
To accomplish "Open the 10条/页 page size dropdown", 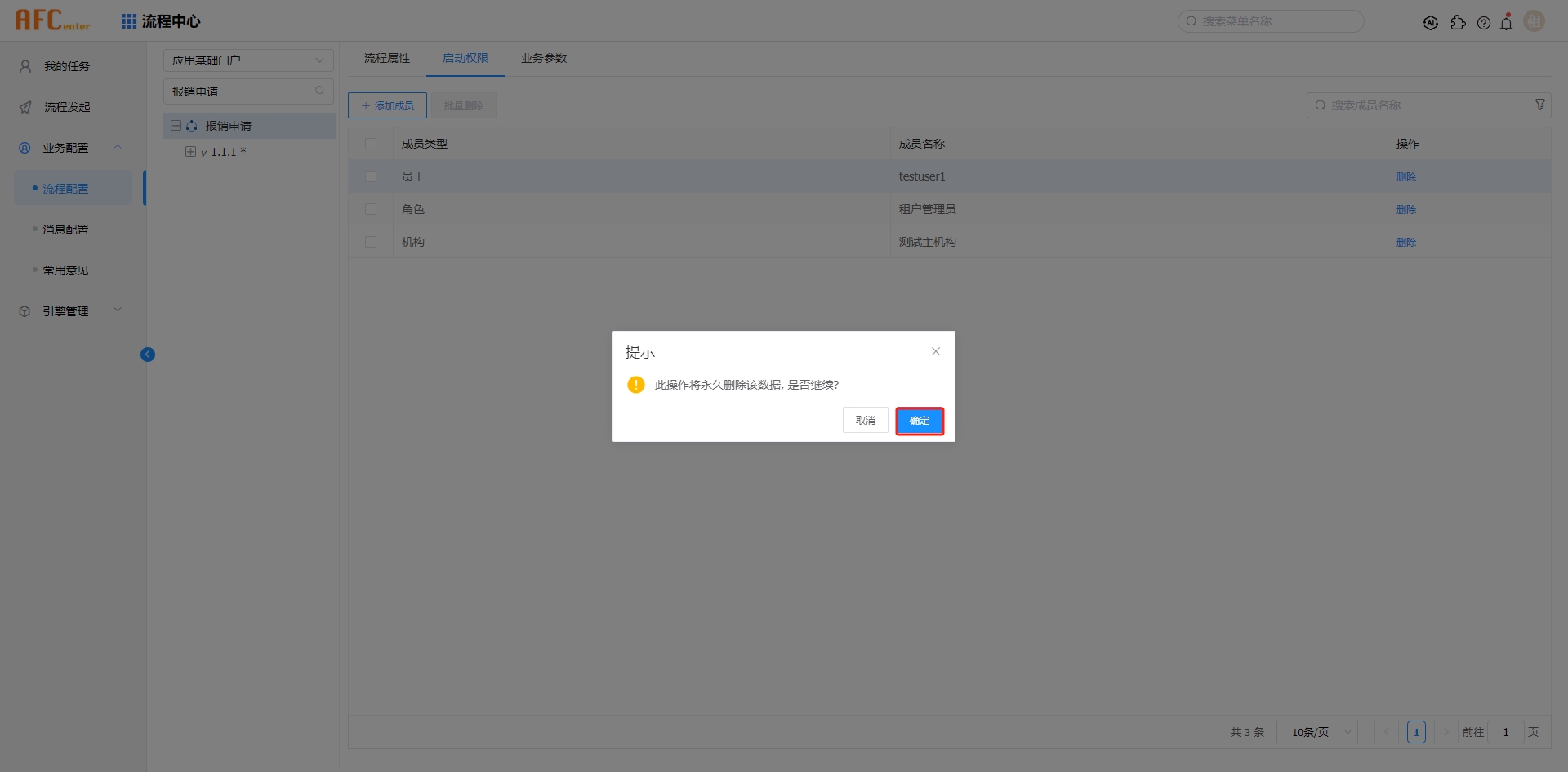I will (1317, 732).
